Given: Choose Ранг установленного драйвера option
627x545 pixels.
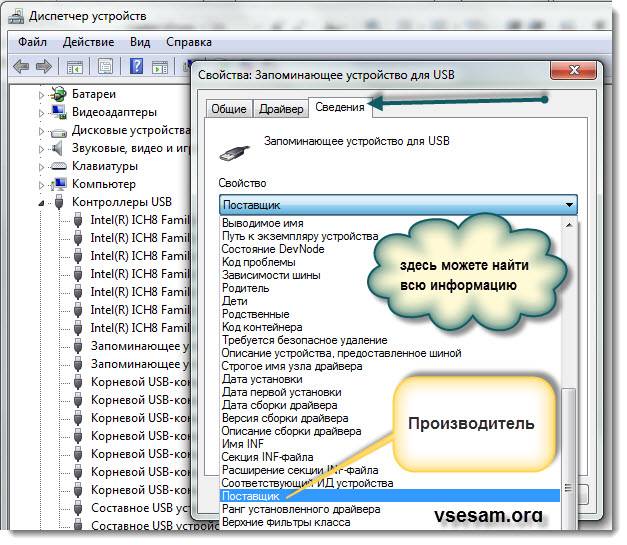Looking at the screenshot, I should [301, 509].
